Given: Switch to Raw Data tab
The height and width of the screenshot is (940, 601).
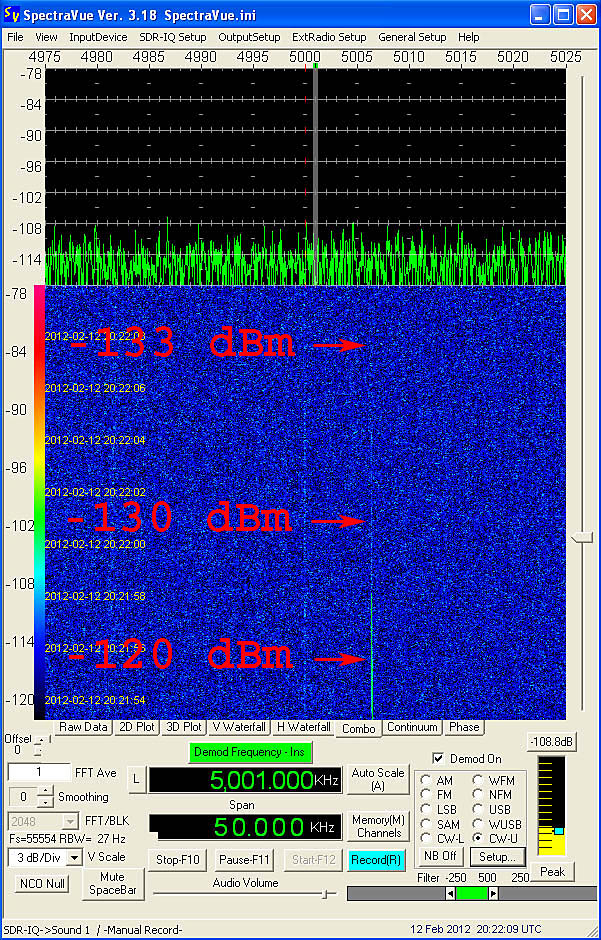Looking at the screenshot, I should (x=83, y=727).
